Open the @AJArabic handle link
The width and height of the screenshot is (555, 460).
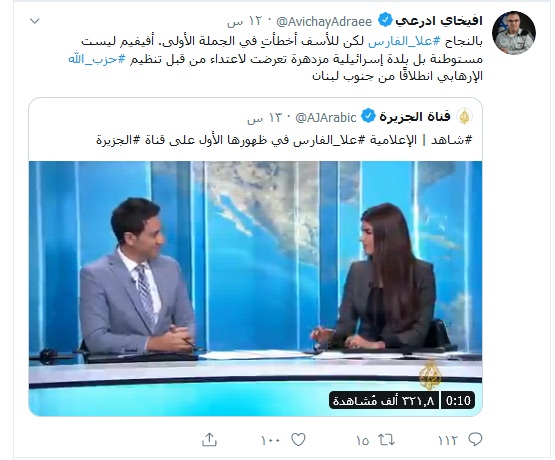[x=326, y=117]
